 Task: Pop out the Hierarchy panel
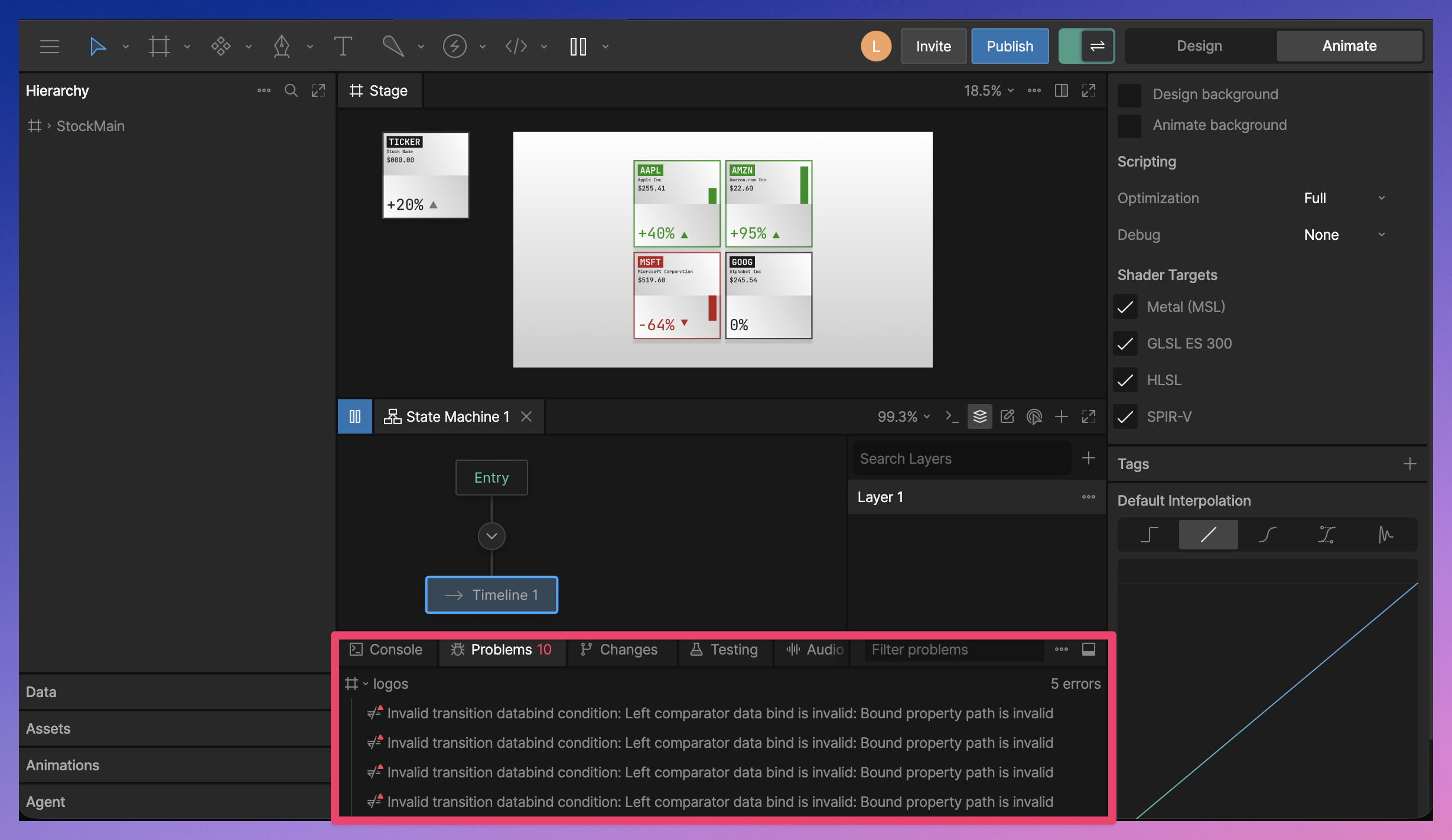pos(318,90)
